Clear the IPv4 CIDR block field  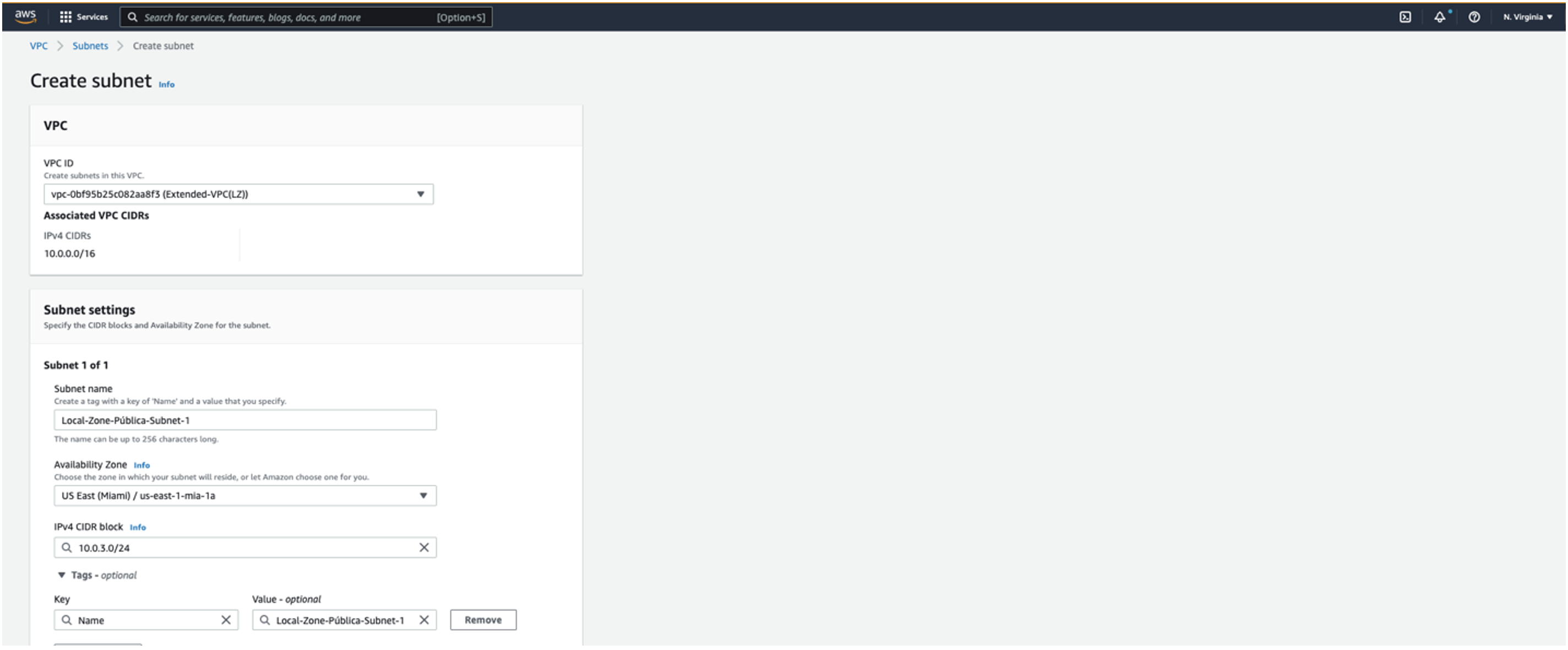click(x=423, y=547)
